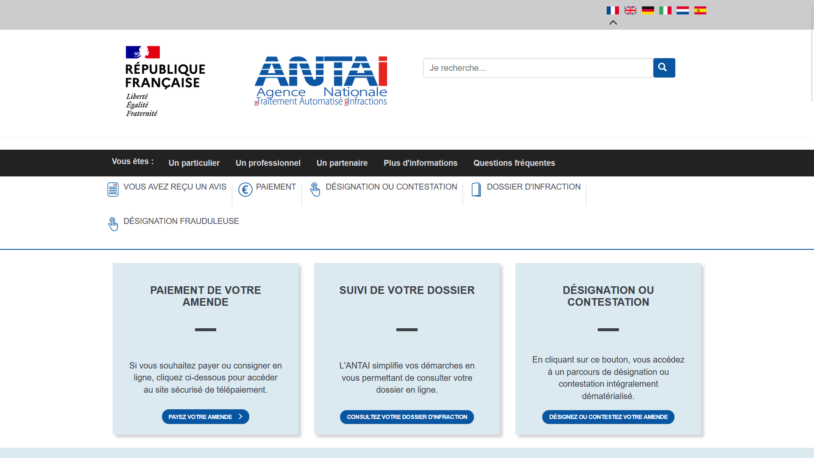The image size is (814, 458).
Task: Click 'PAYEZ VOTRE AMENDE' button
Action: pyautogui.click(x=206, y=417)
